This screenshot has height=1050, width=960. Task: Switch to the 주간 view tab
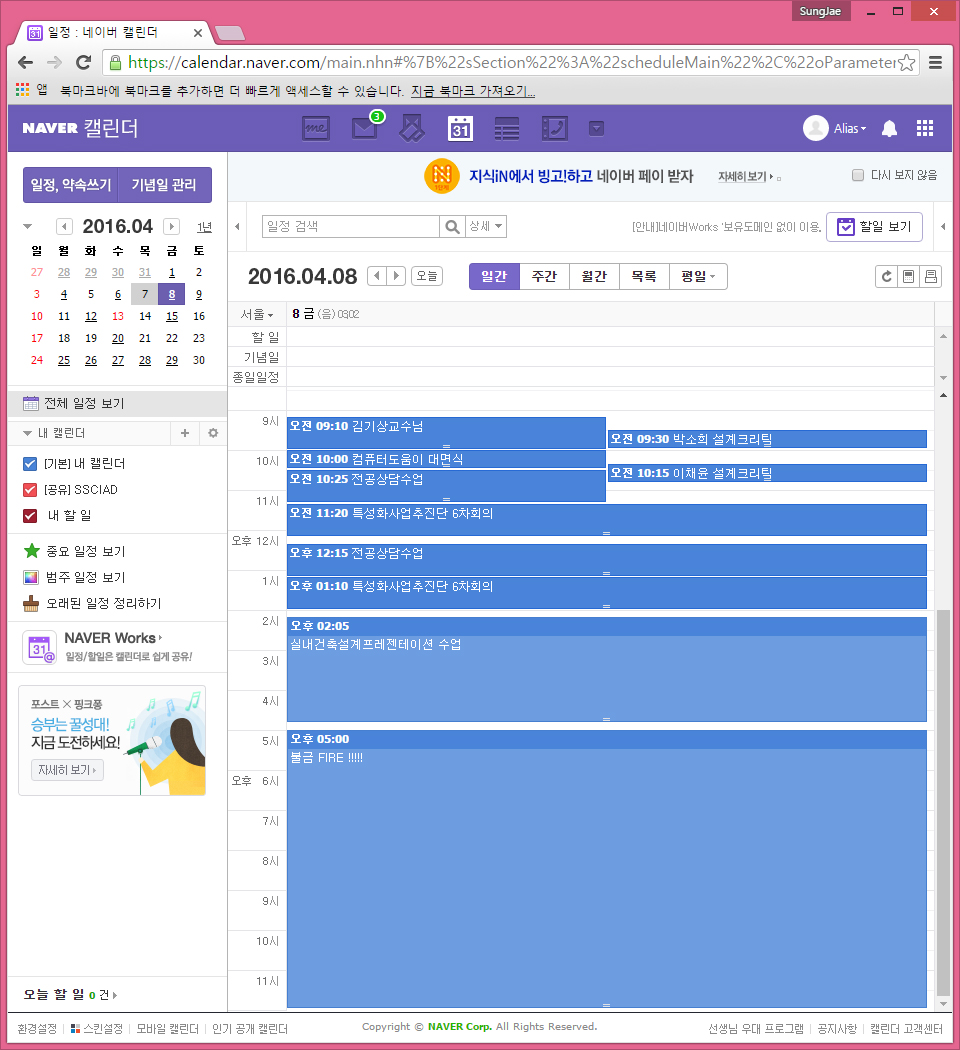tap(544, 277)
